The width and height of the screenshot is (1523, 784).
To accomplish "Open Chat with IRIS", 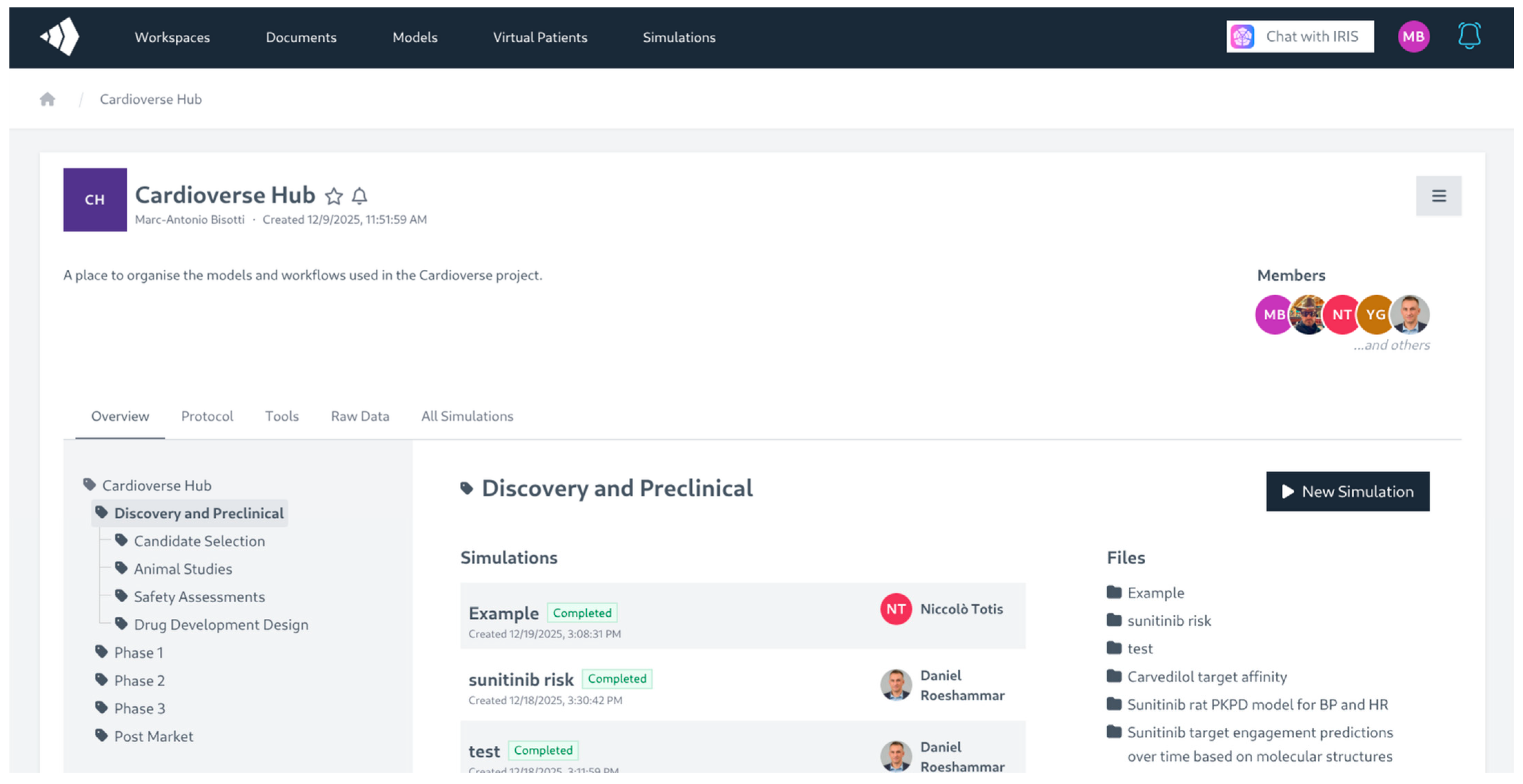I will 1300,37.
